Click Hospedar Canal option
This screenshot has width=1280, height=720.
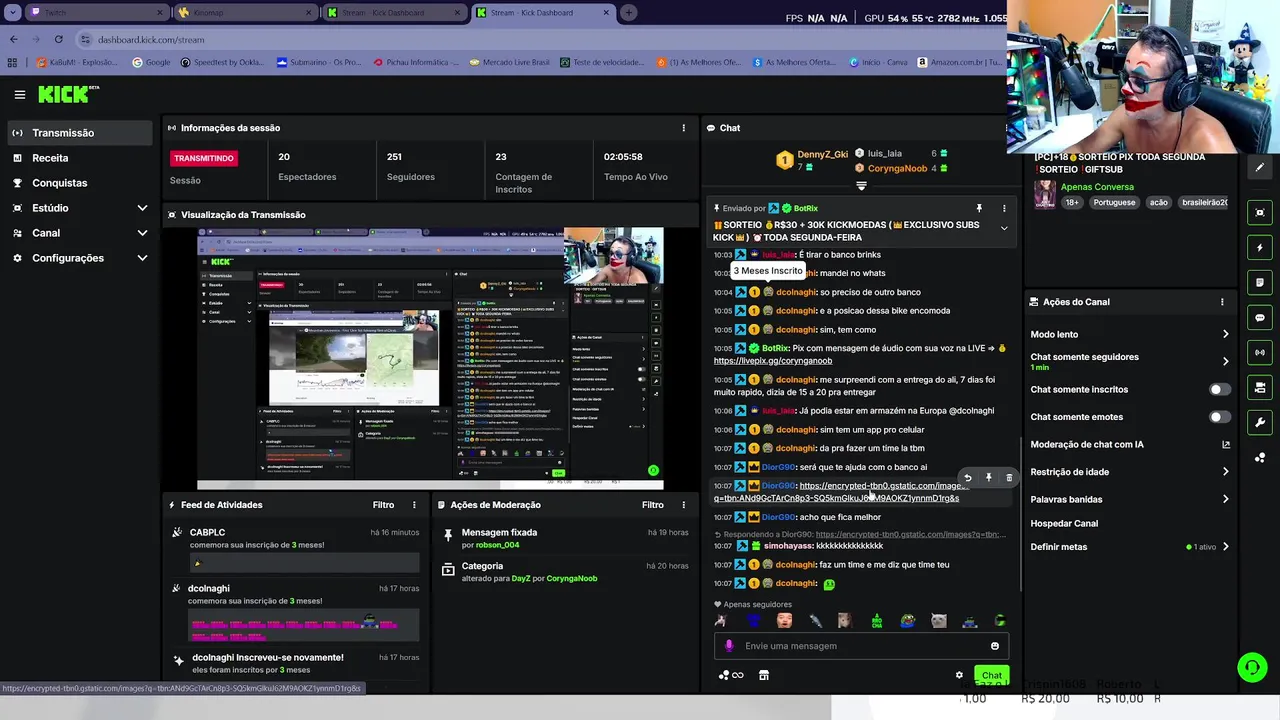point(1064,523)
